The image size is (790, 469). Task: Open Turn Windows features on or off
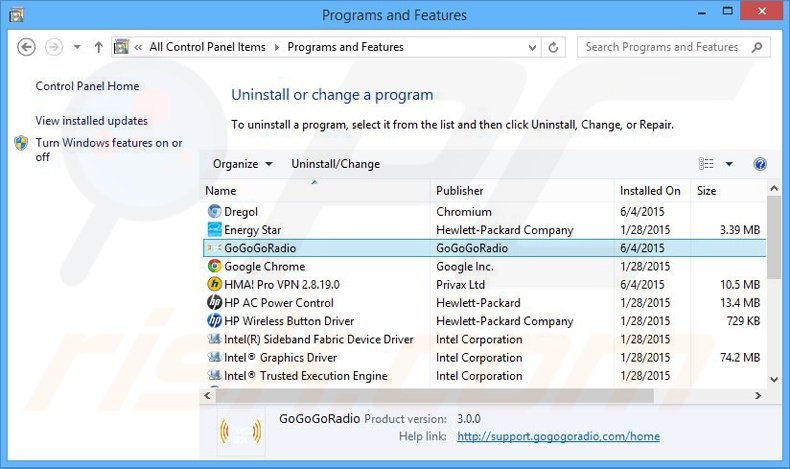point(109,150)
